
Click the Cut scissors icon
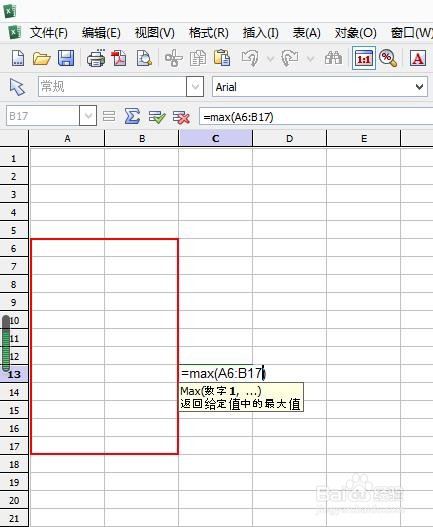click(x=173, y=58)
